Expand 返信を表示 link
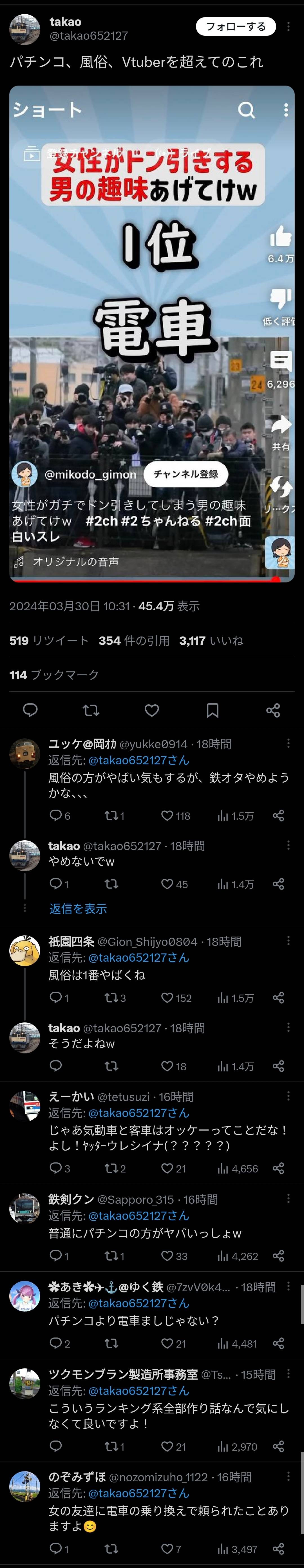304x1568 pixels. click(x=78, y=908)
